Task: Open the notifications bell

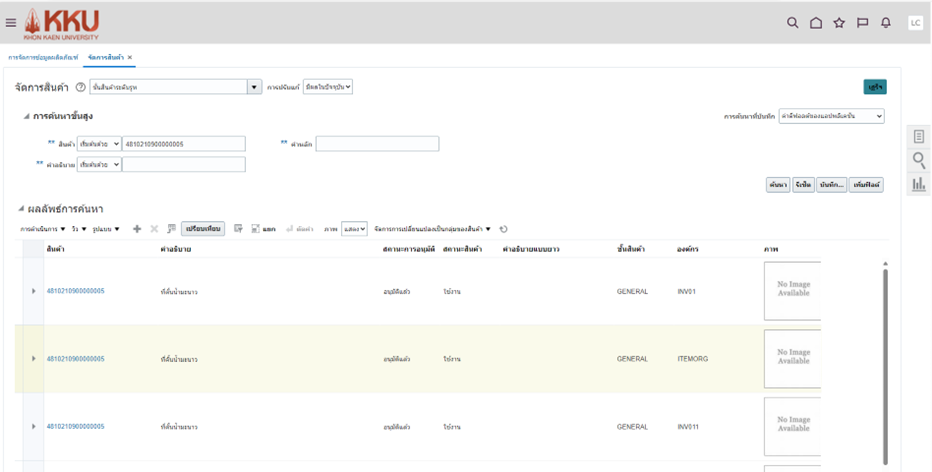Action: click(885, 23)
